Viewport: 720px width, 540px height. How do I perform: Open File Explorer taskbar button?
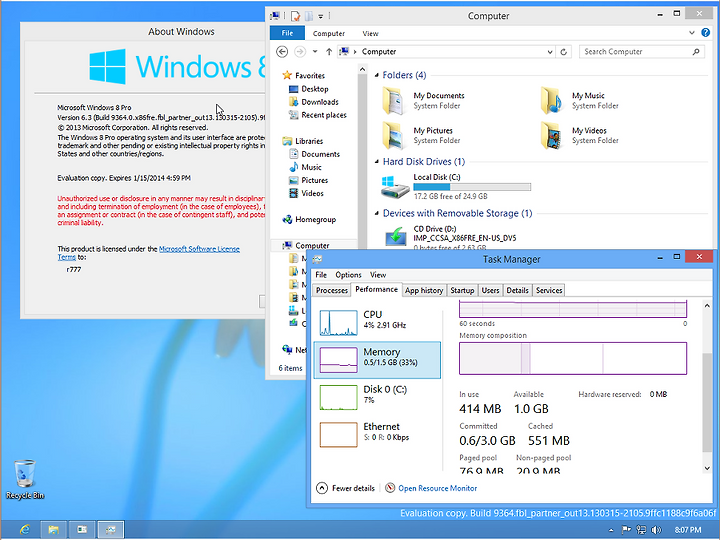click(53, 529)
